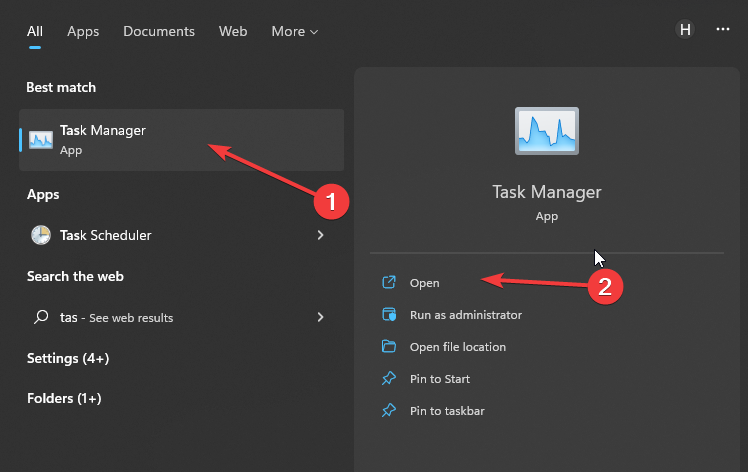
Task: Click the Task Scheduler clock icon
Action: [41, 235]
